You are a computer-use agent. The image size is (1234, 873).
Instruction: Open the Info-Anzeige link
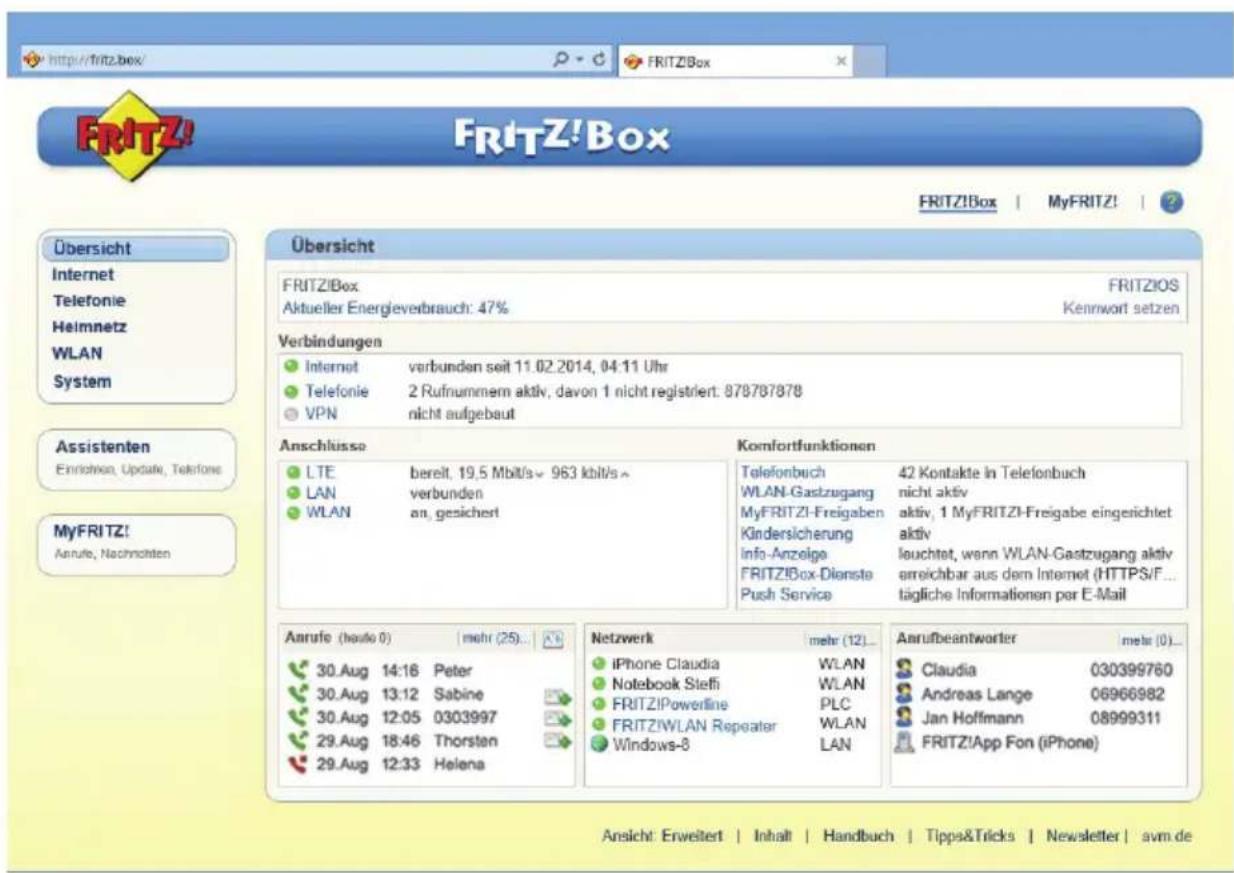point(784,553)
